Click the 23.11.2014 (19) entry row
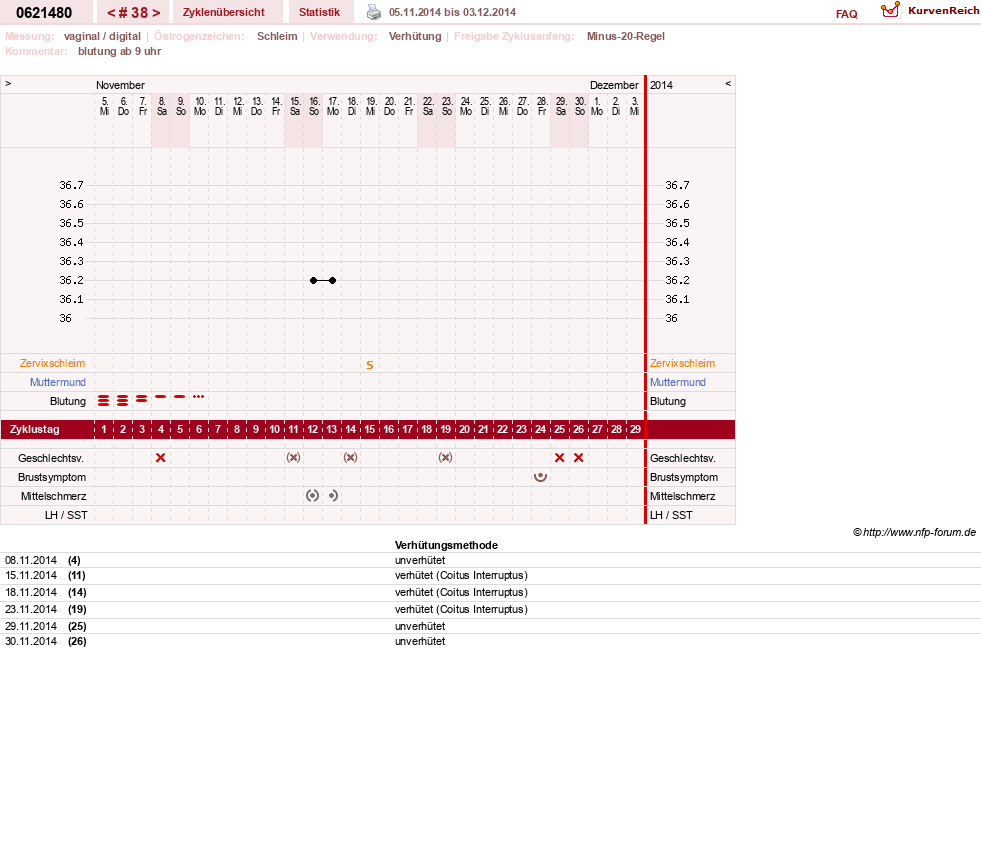Viewport: 981px width, 864px height. [x=490, y=609]
